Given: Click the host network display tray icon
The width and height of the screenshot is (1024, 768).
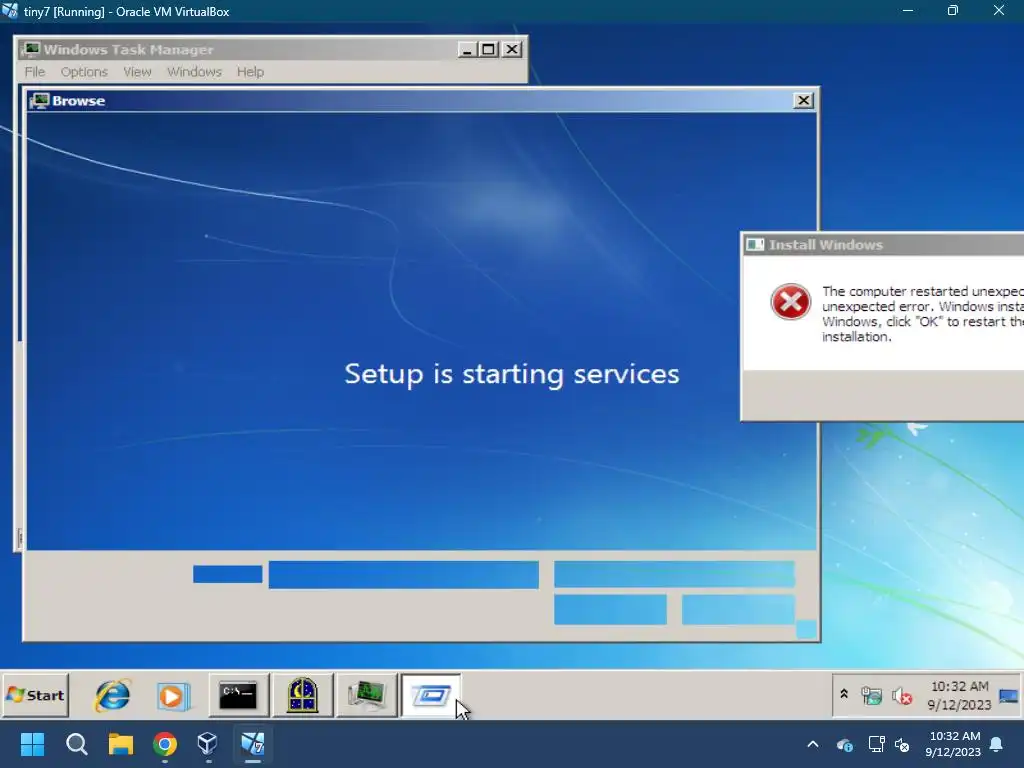Looking at the screenshot, I should [876, 744].
